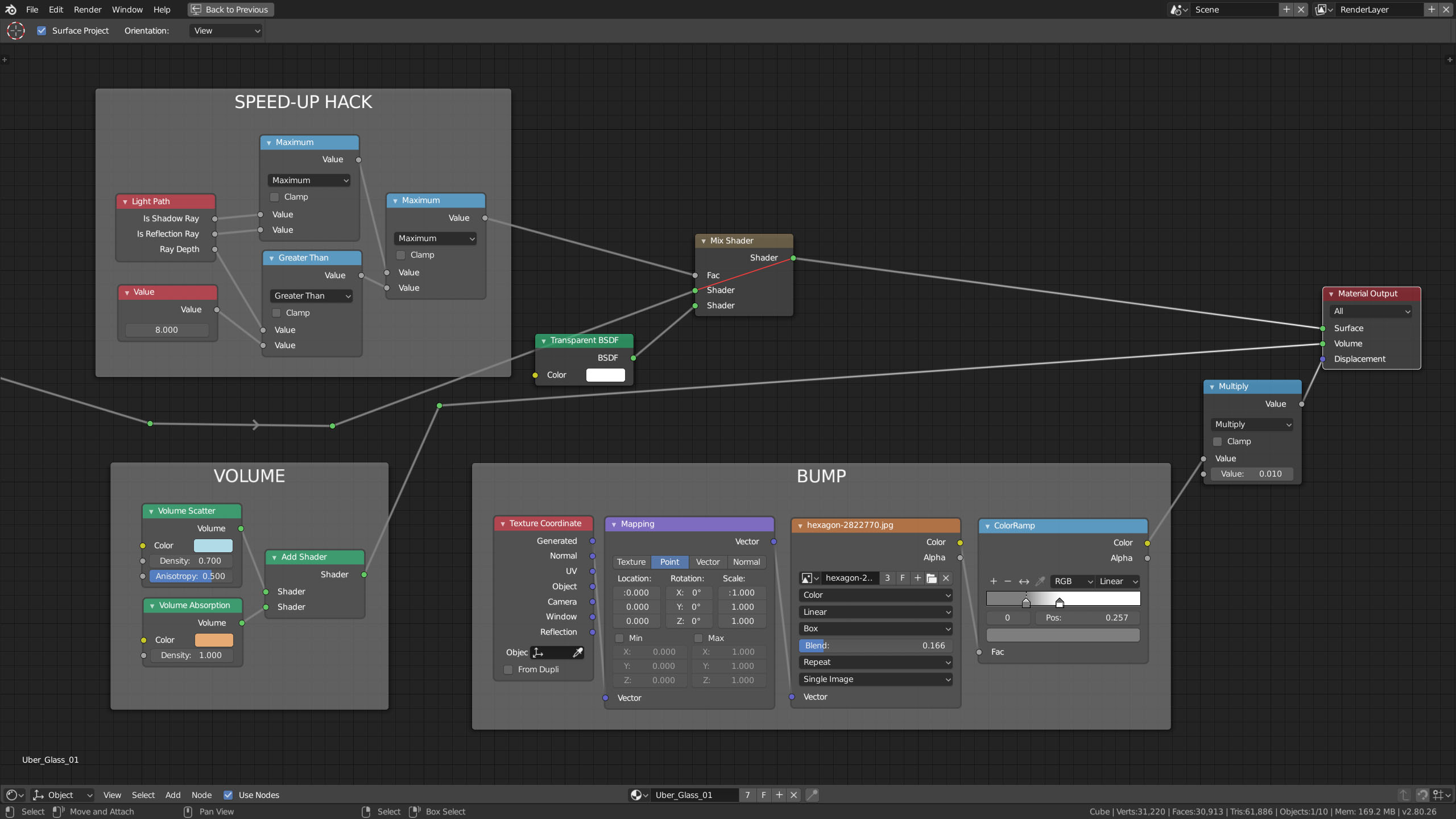Toggle the Clamp checkbox in Maximum node
The width and height of the screenshot is (1456, 819).
[275, 196]
